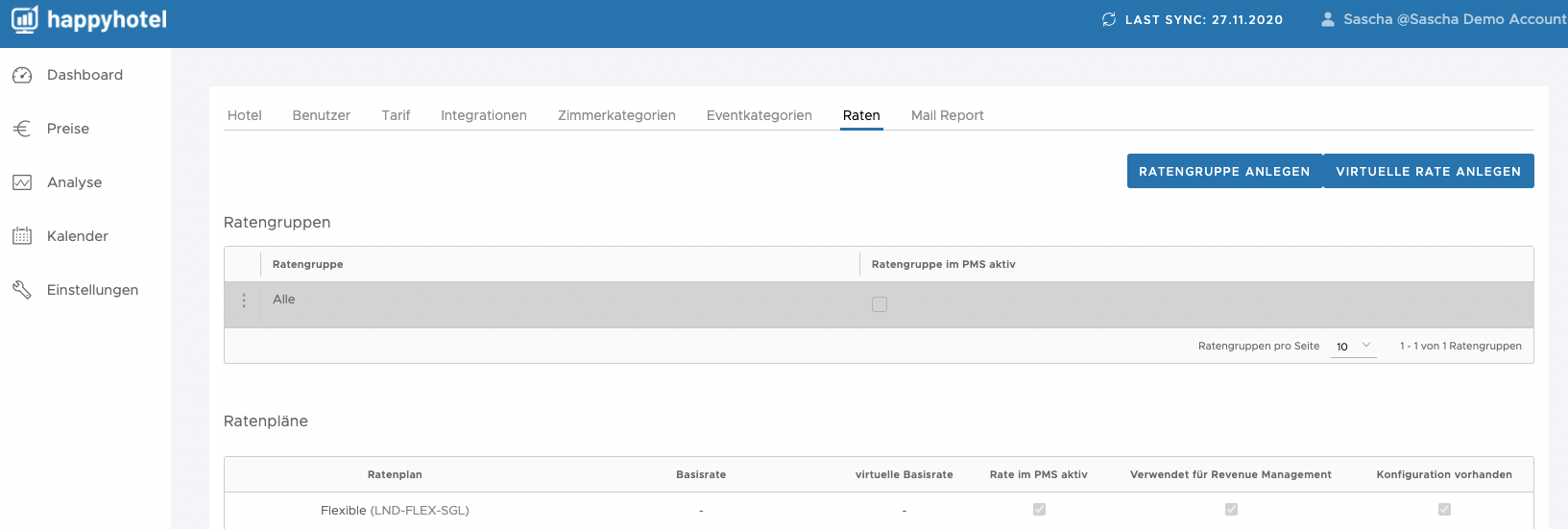Image resolution: width=1568 pixels, height=529 pixels.
Task: Toggle Konfiguration vorhanden checkbox for Flexible
Action: coord(1444,510)
